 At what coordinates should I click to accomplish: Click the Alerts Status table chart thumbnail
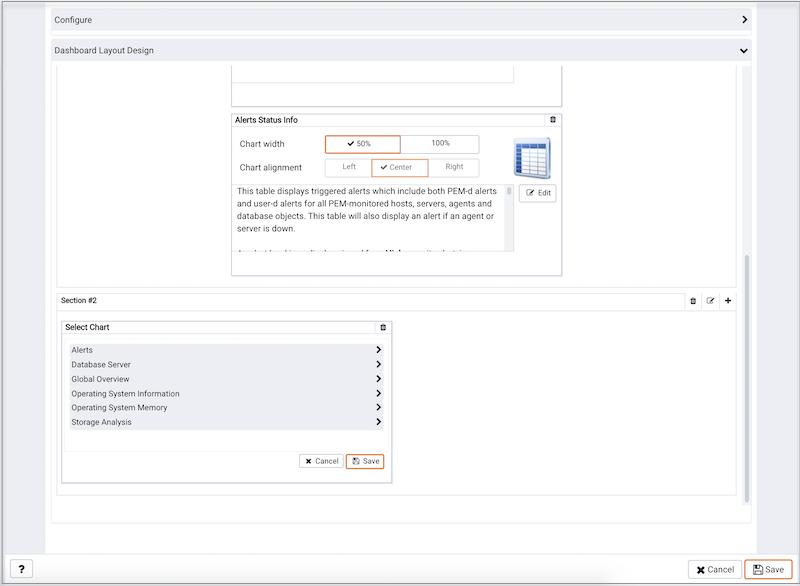pos(532,158)
